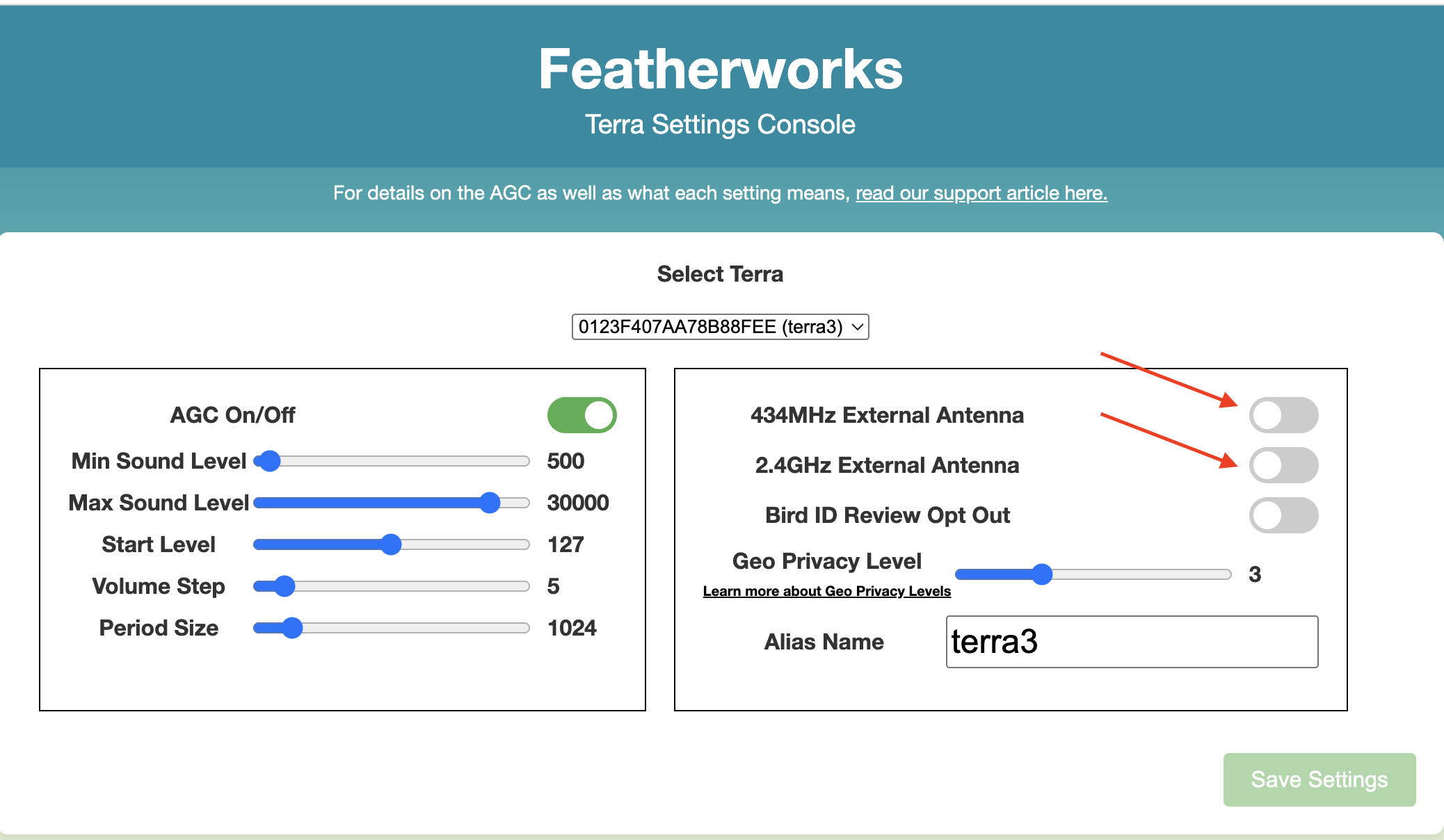Click the Period Size slider
The height and width of the screenshot is (840, 1444).
click(x=392, y=628)
